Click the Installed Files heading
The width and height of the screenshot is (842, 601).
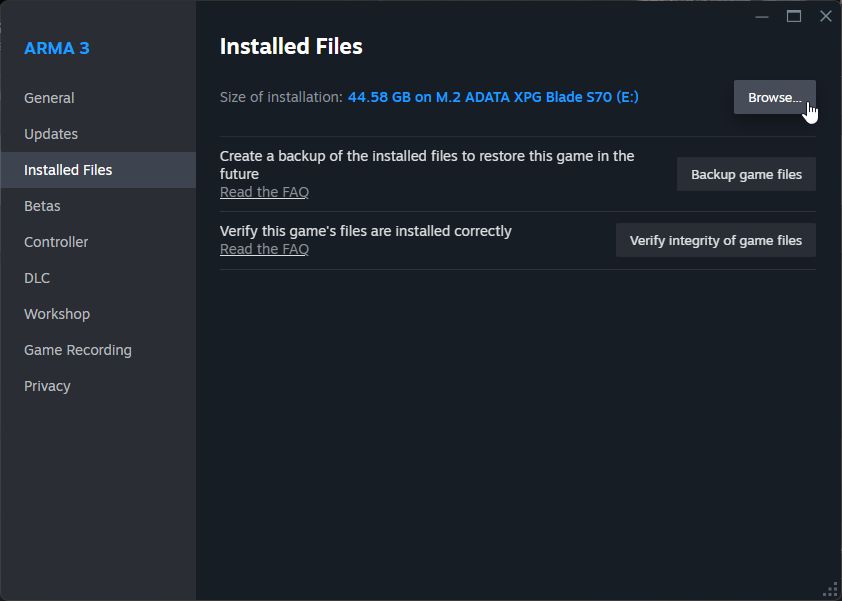coord(291,46)
